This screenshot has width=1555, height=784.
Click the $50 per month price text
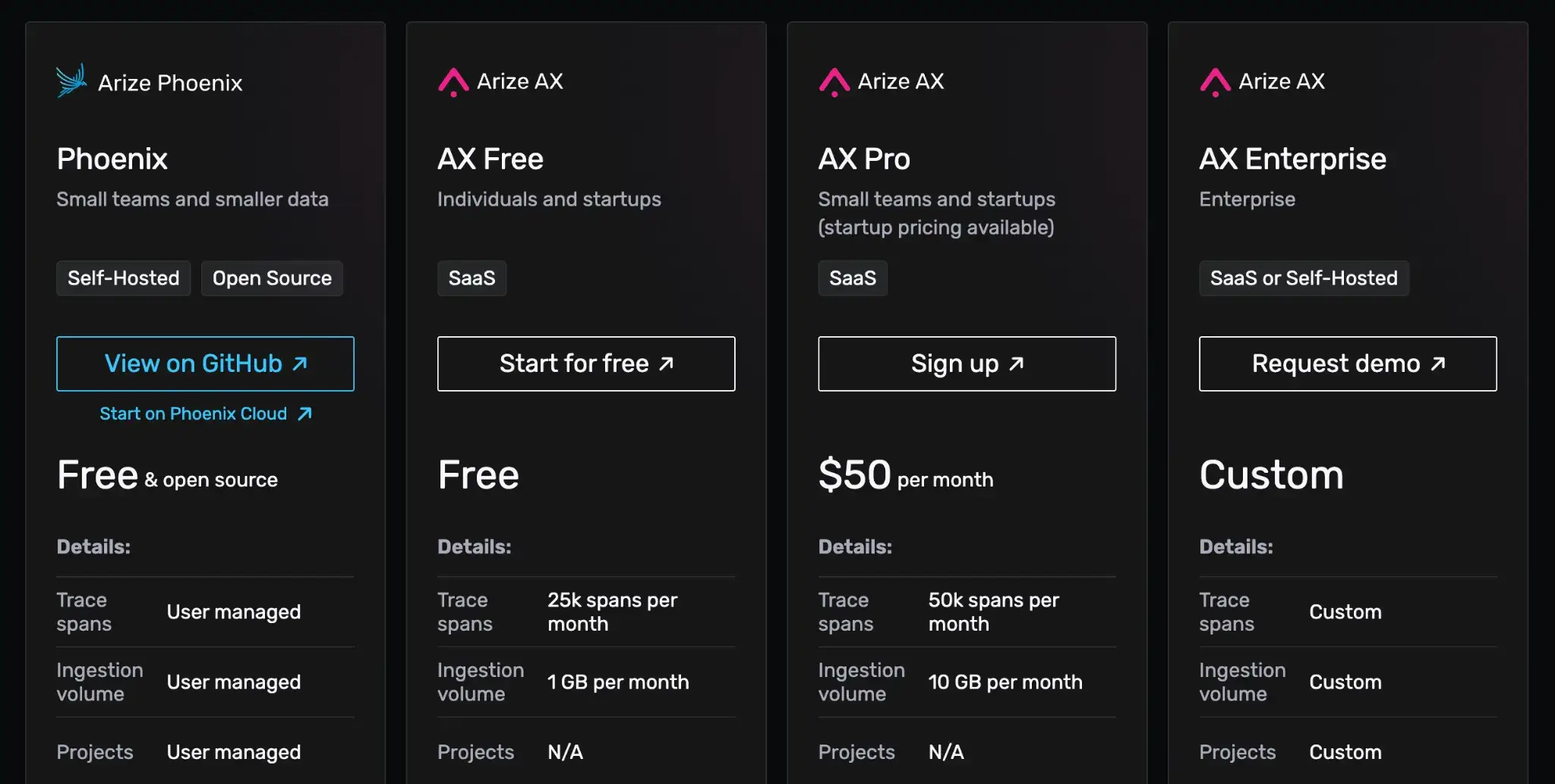tap(906, 476)
